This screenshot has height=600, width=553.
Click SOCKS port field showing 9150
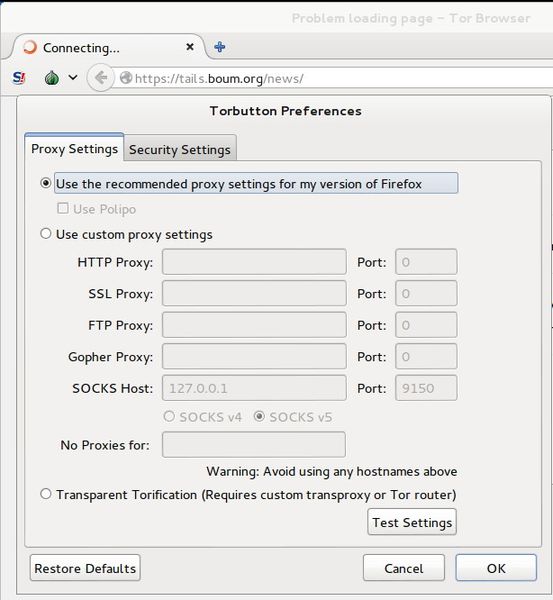pyautogui.click(x=426, y=388)
